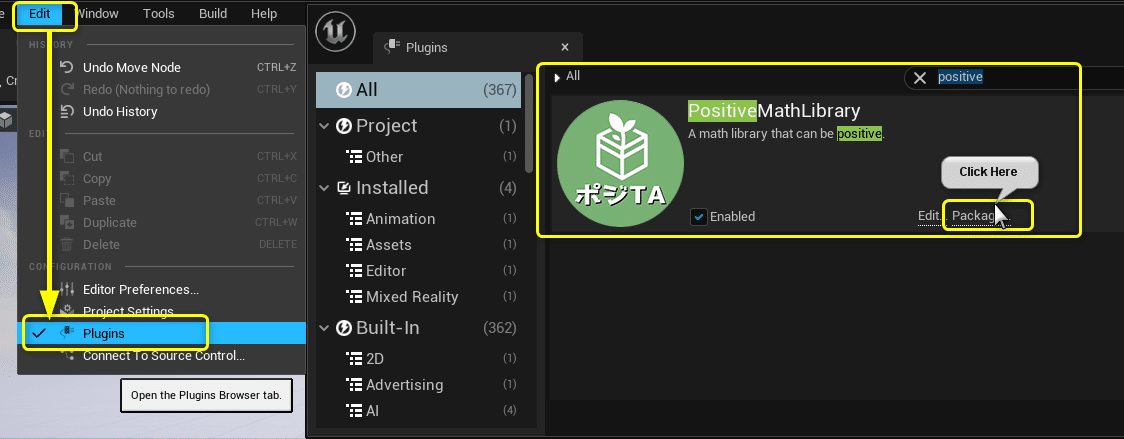Click the Animation list icon
1124x439 pixels.
coord(354,219)
